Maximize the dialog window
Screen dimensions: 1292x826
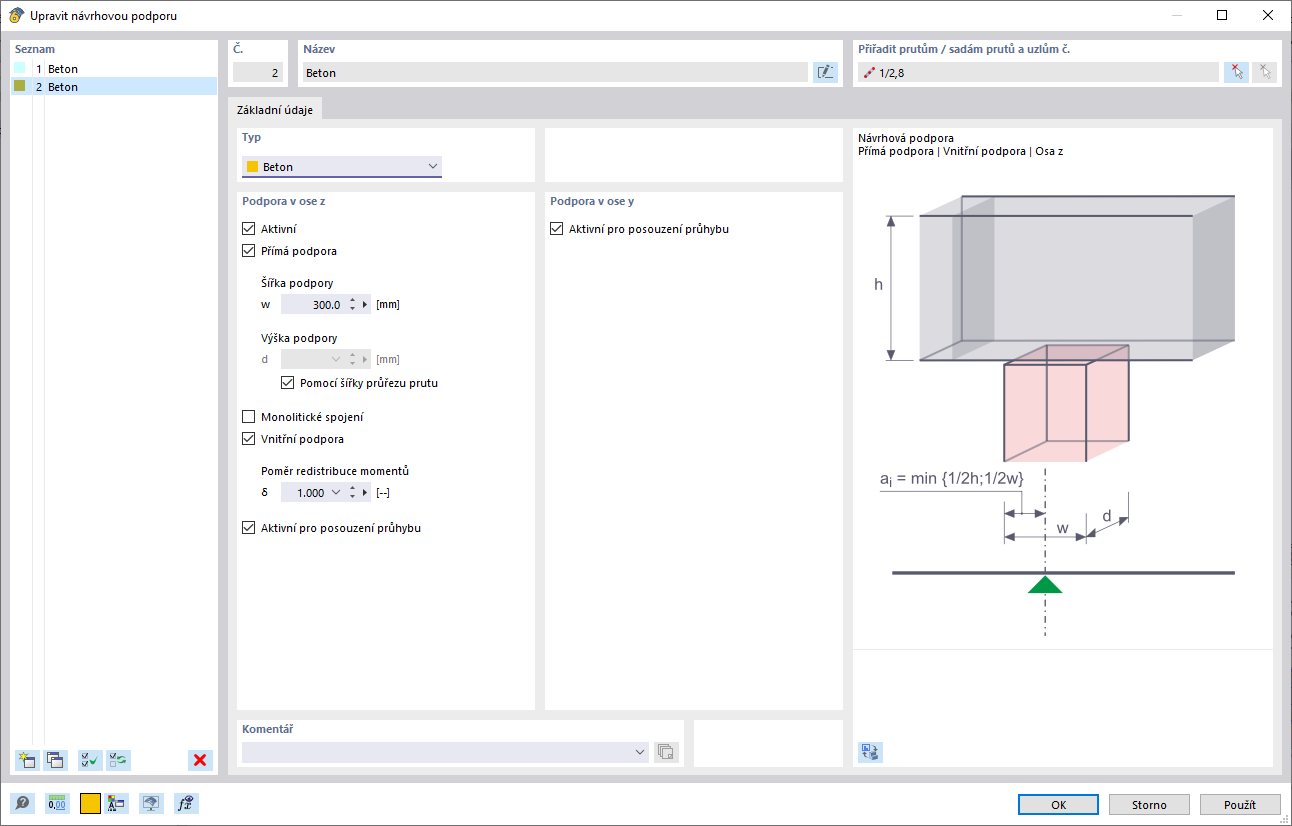pyautogui.click(x=1222, y=15)
